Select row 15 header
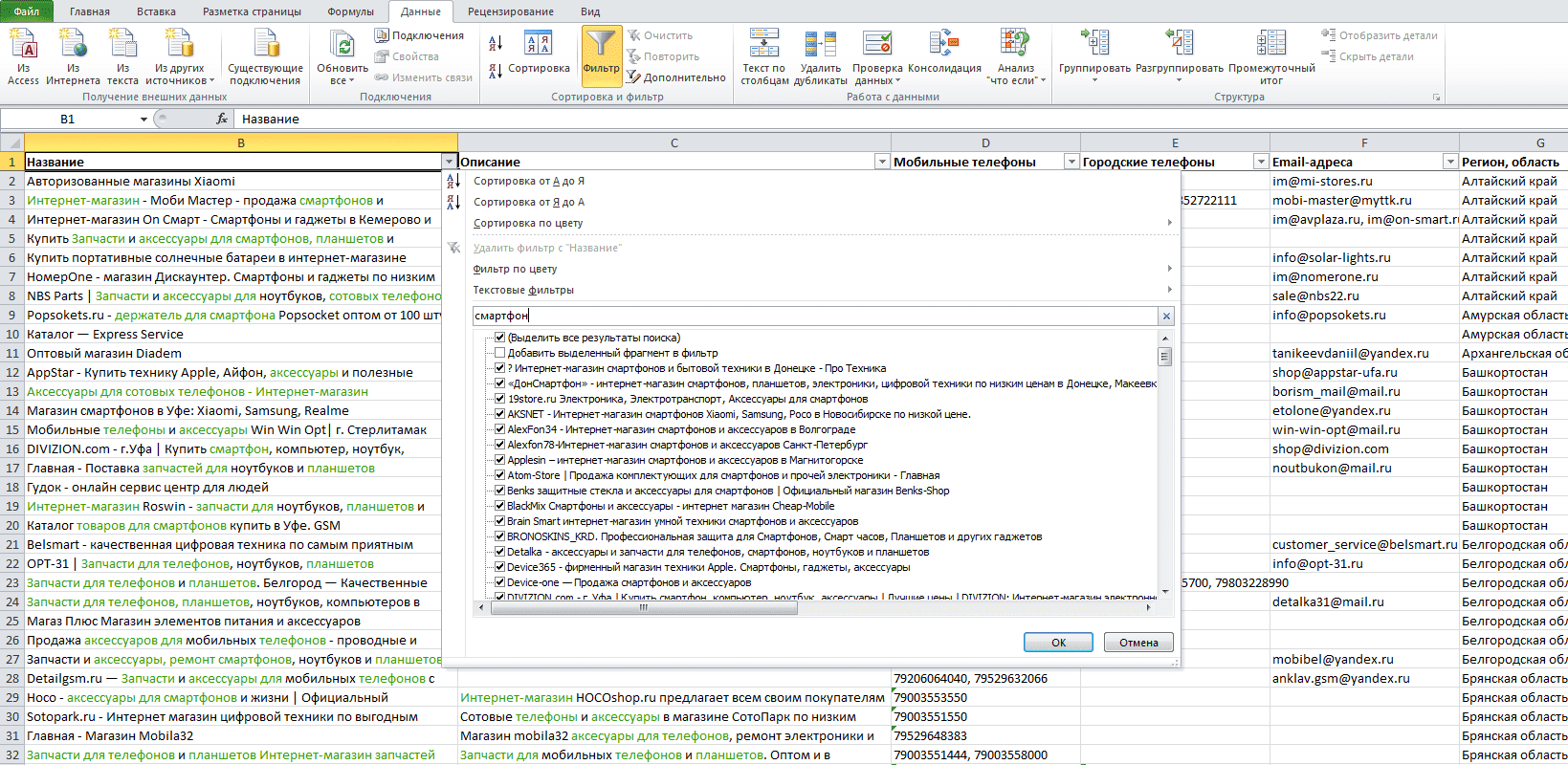The image size is (1568, 765). point(12,429)
